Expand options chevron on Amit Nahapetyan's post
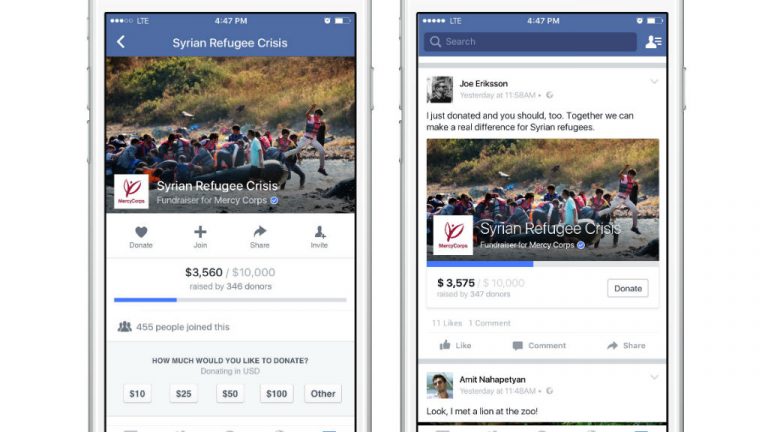 [x=654, y=377]
